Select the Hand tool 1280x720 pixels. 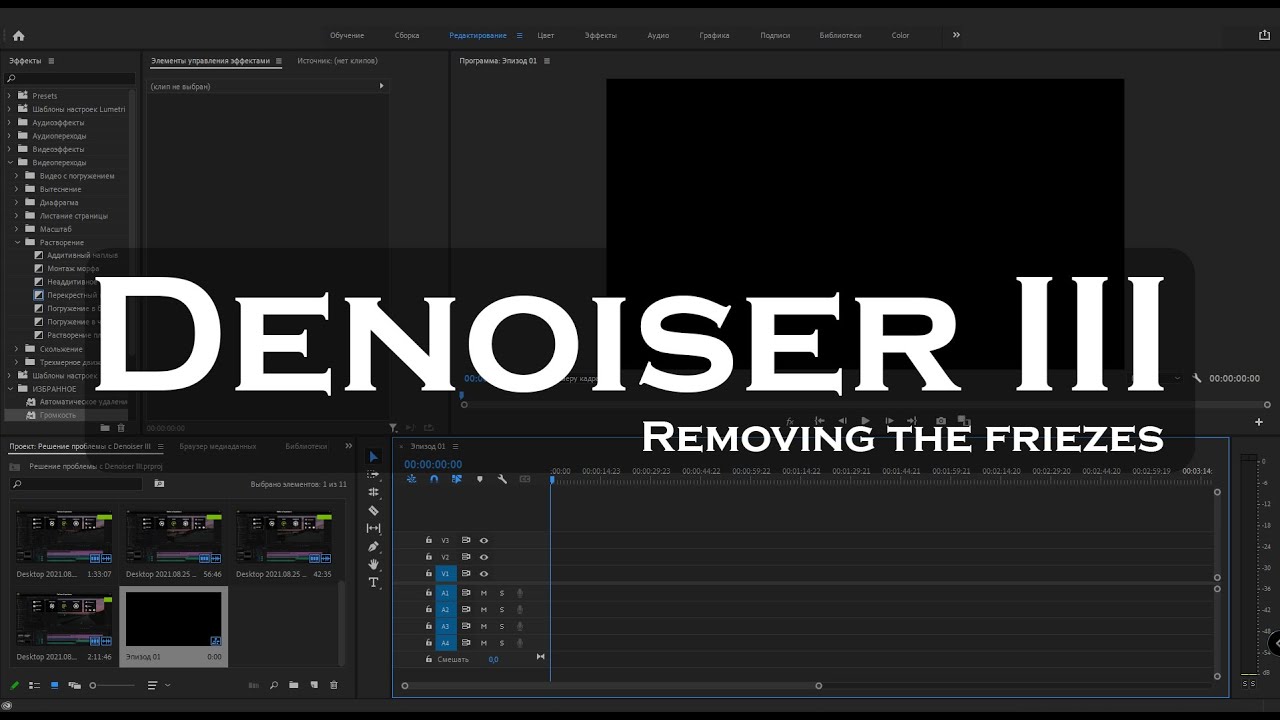374,564
